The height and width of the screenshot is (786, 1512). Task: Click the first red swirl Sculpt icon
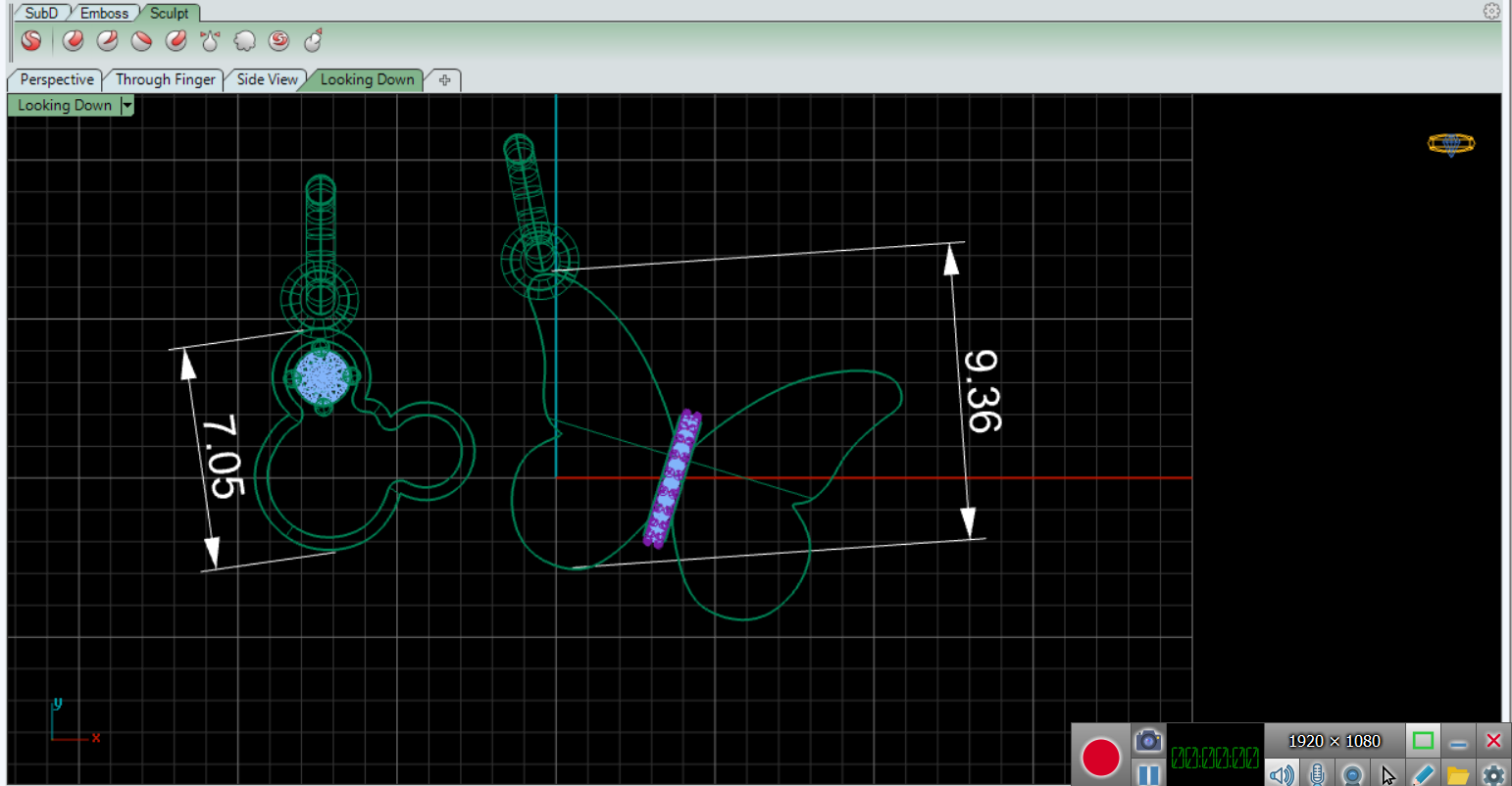pos(31,40)
